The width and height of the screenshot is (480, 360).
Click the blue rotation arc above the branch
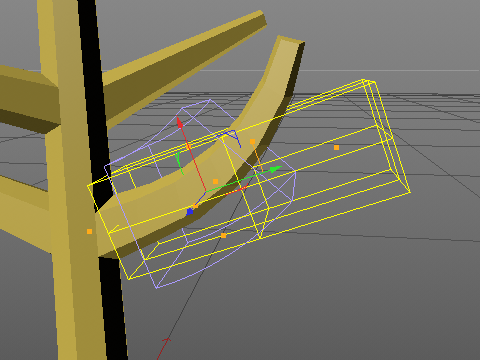click(x=232, y=137)
